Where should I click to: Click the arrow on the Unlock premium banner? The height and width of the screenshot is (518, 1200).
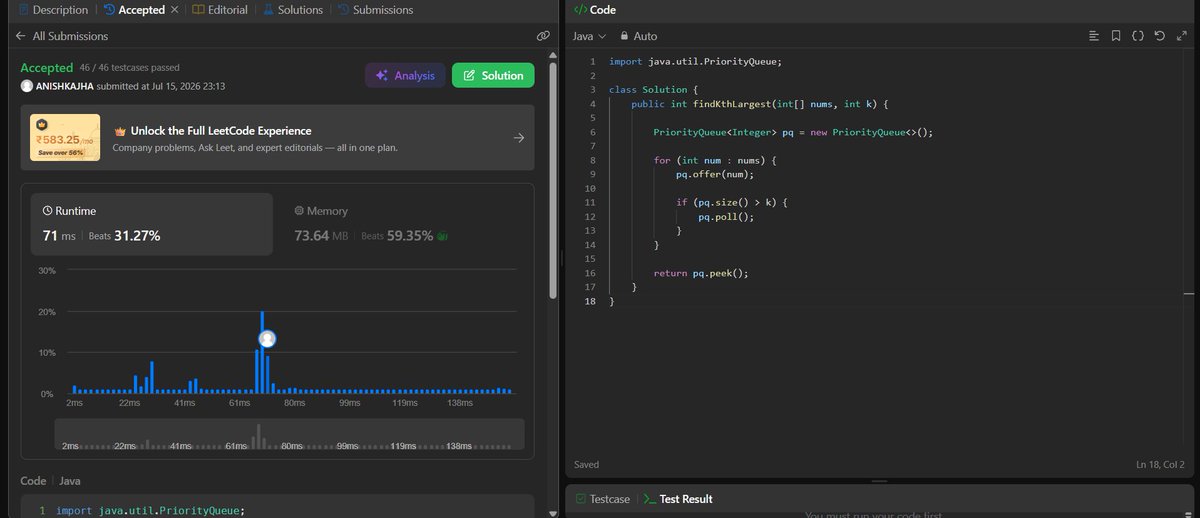point(518,138)
